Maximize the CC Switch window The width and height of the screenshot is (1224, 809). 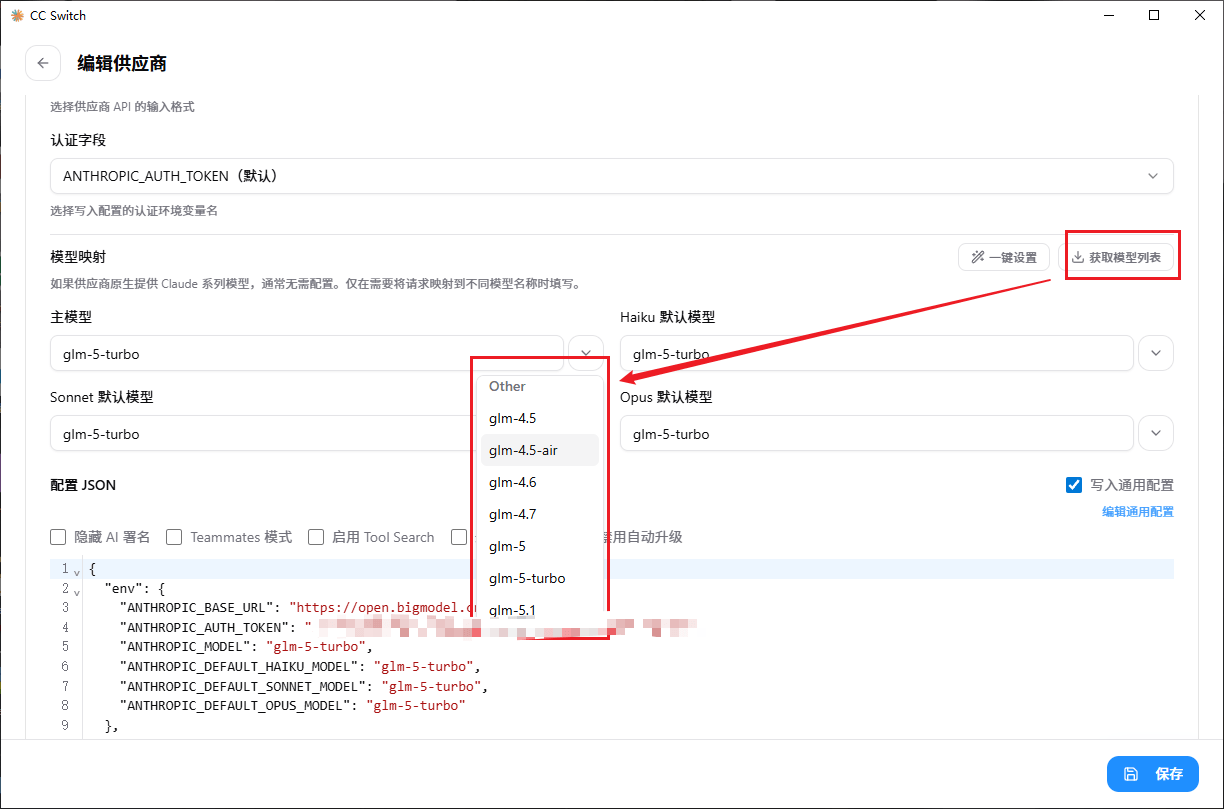pos(1154,15)
